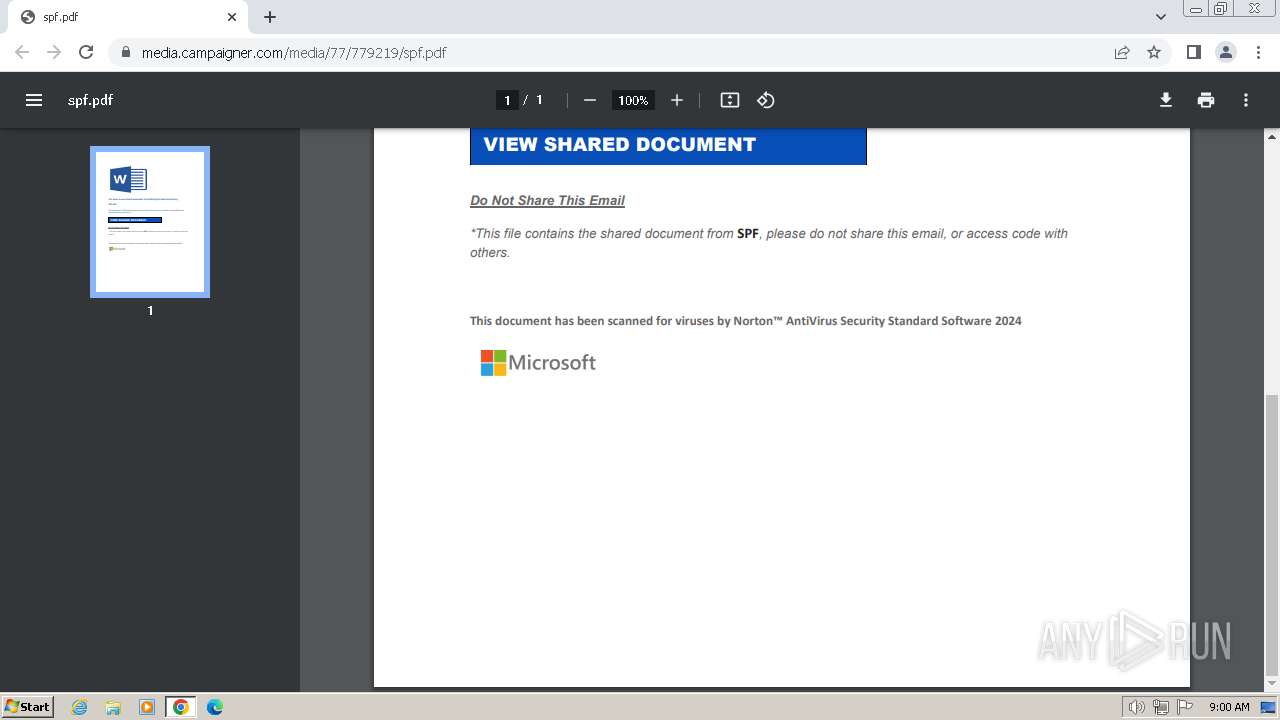Open the tab search dropdown chevron
1280x720 pixels.
pyautogui.click(x=1161, y=17)
